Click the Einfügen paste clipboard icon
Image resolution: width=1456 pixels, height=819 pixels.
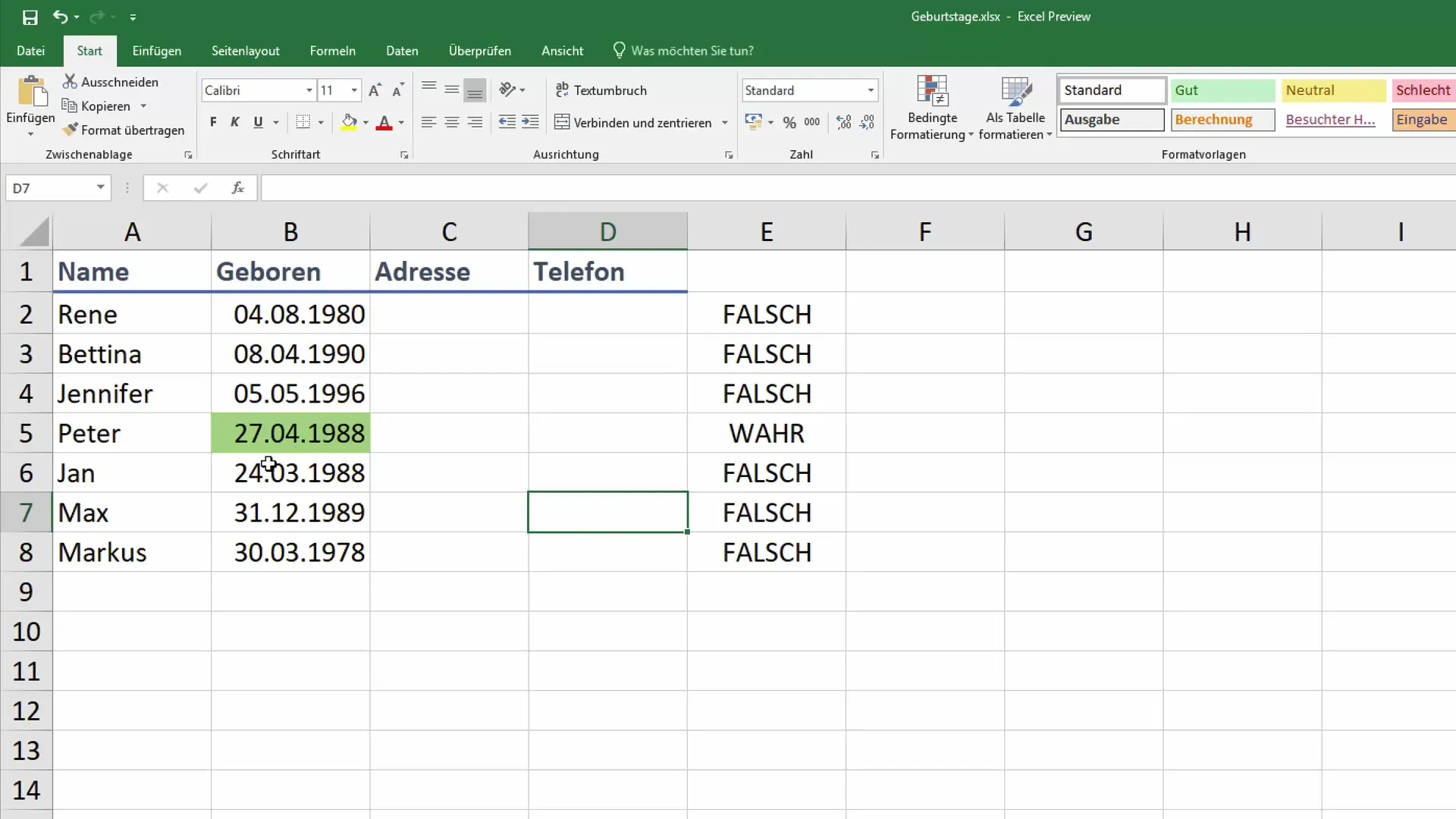31,91
